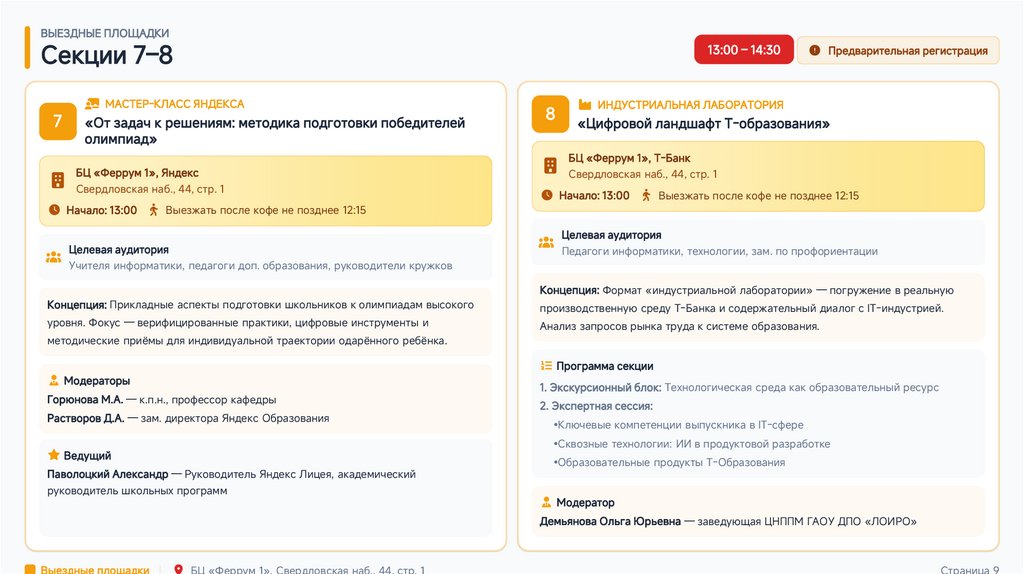Screen dimensions: 1024x574
Task: Click the orange square icon beside footer Выездные площадки
Action: (30, 569)
